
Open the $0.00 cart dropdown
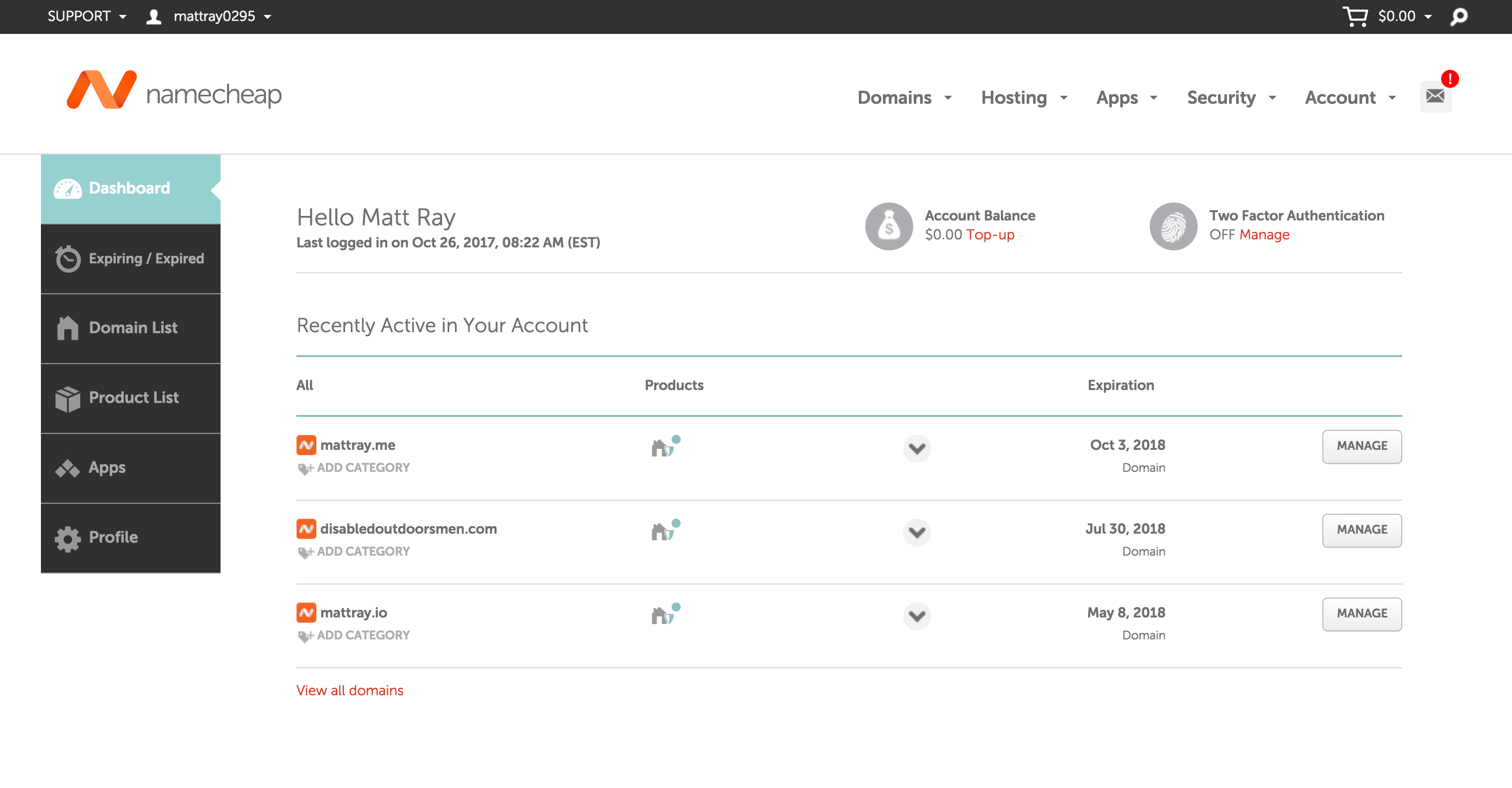tap(1405, 16)
